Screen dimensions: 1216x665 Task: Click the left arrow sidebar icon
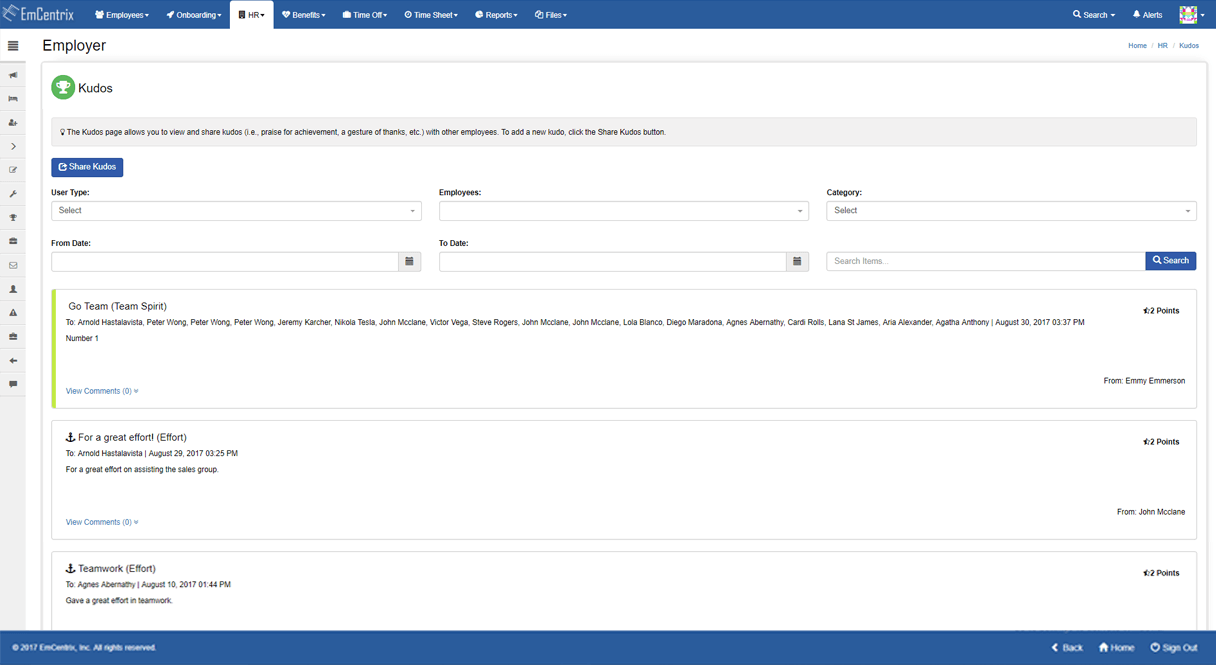click(x=13, y=360)
